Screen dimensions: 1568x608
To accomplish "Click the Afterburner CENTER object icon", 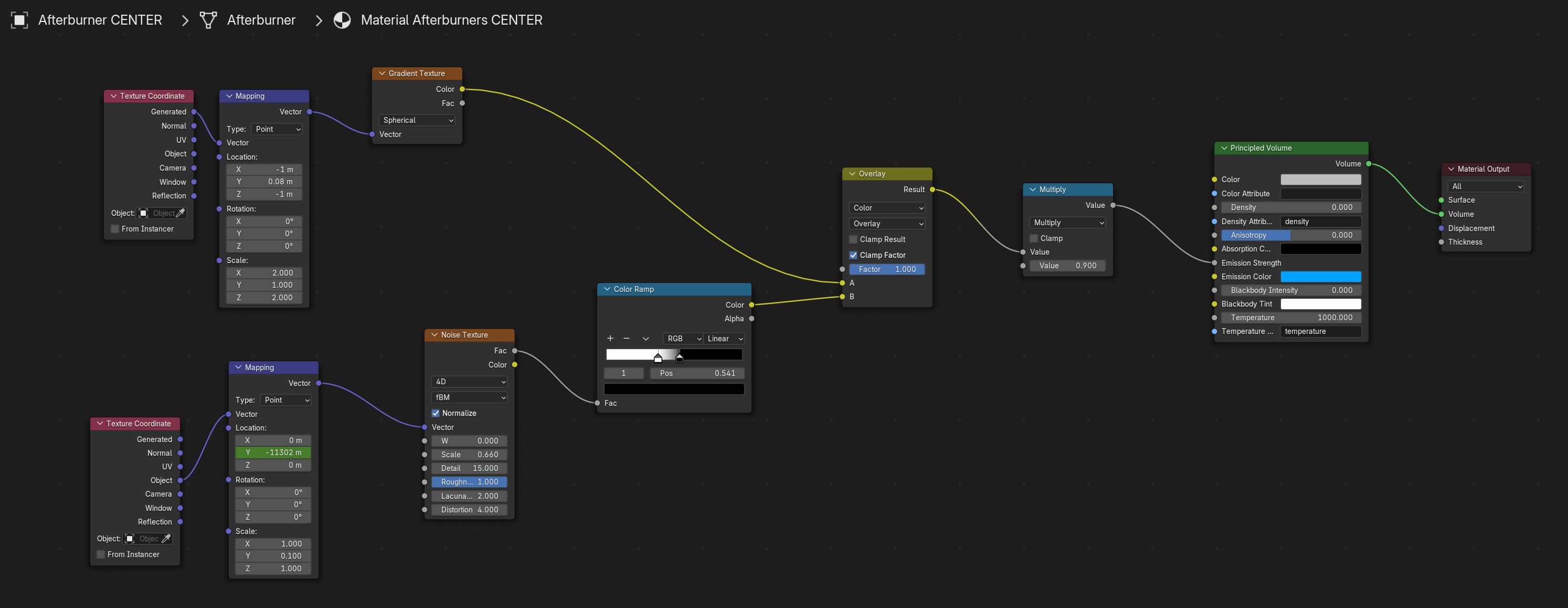I will pos(19,20).
